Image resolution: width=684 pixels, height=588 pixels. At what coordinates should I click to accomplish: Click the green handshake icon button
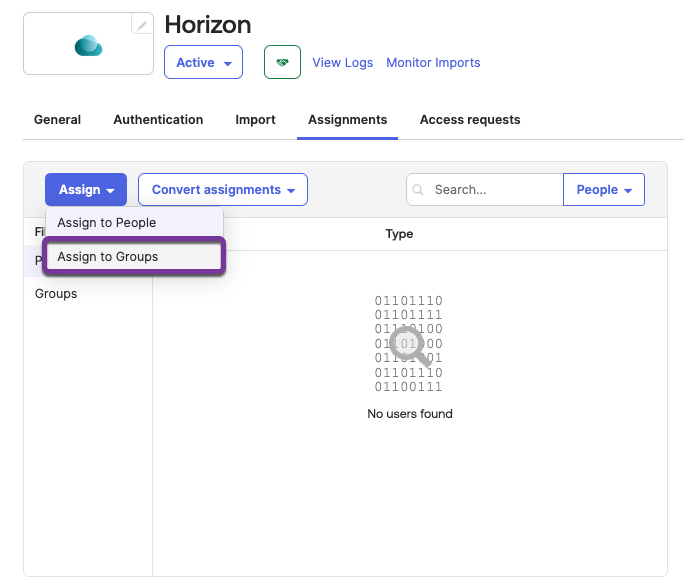[282, 62]
